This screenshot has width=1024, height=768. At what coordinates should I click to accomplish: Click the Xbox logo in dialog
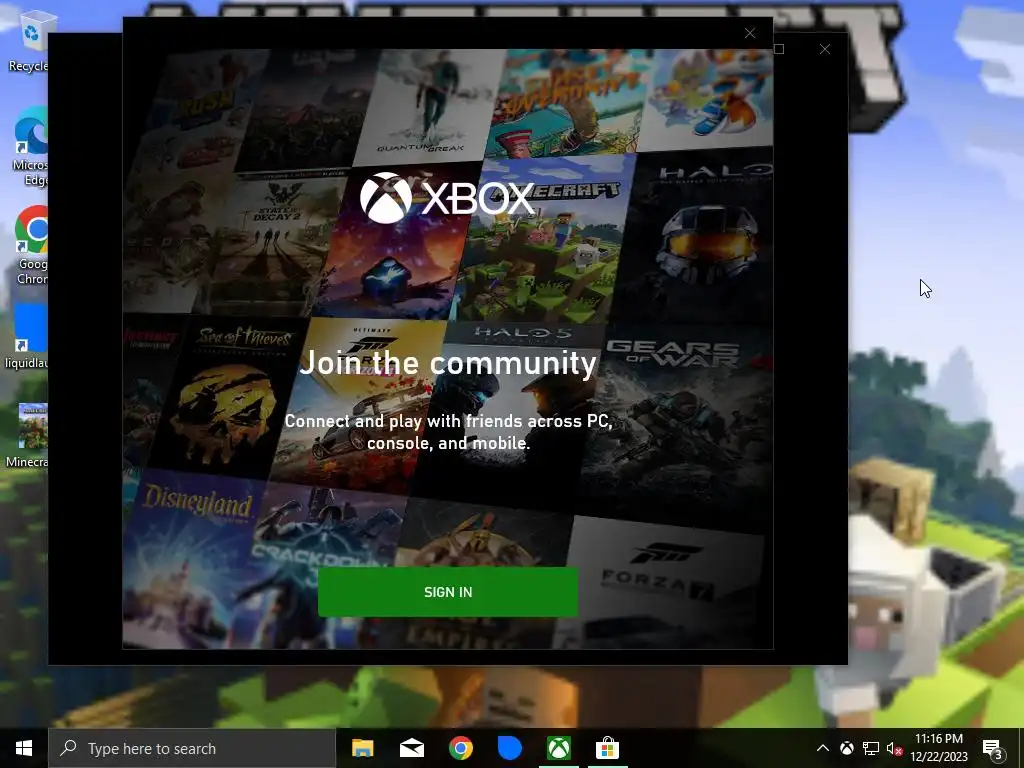(x=447, y=197)
